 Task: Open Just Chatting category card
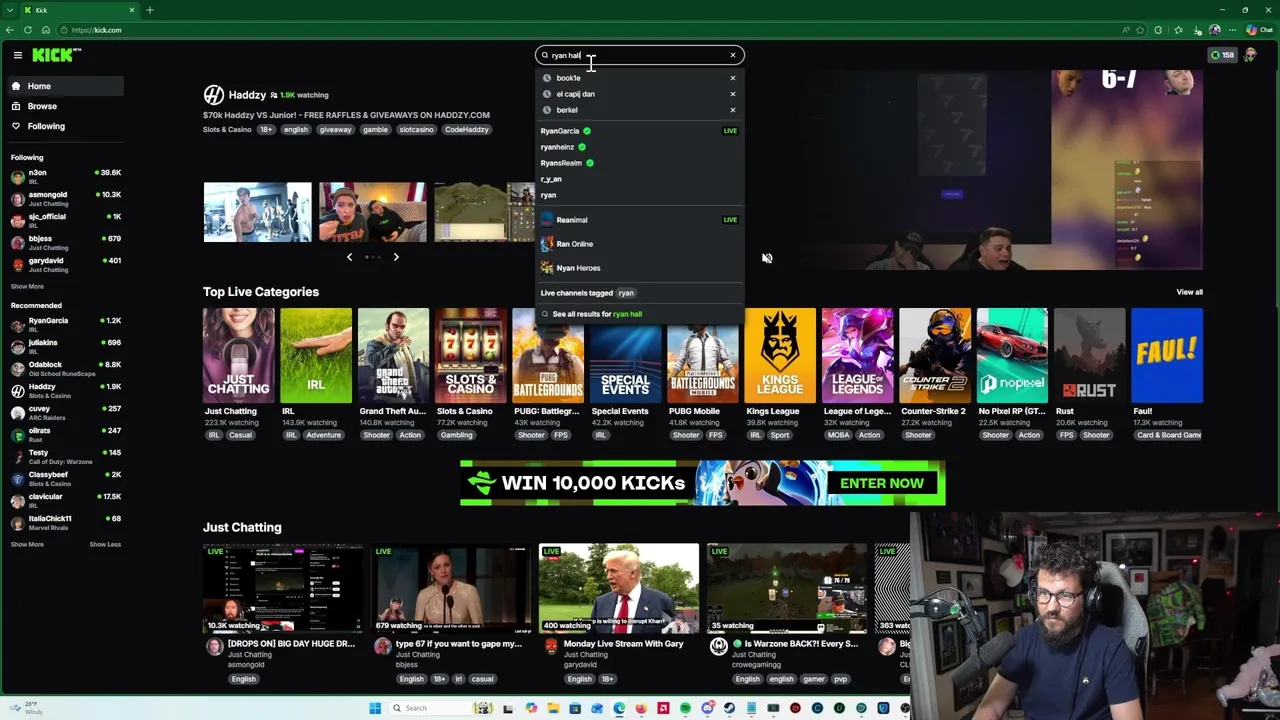coord(238,355)
